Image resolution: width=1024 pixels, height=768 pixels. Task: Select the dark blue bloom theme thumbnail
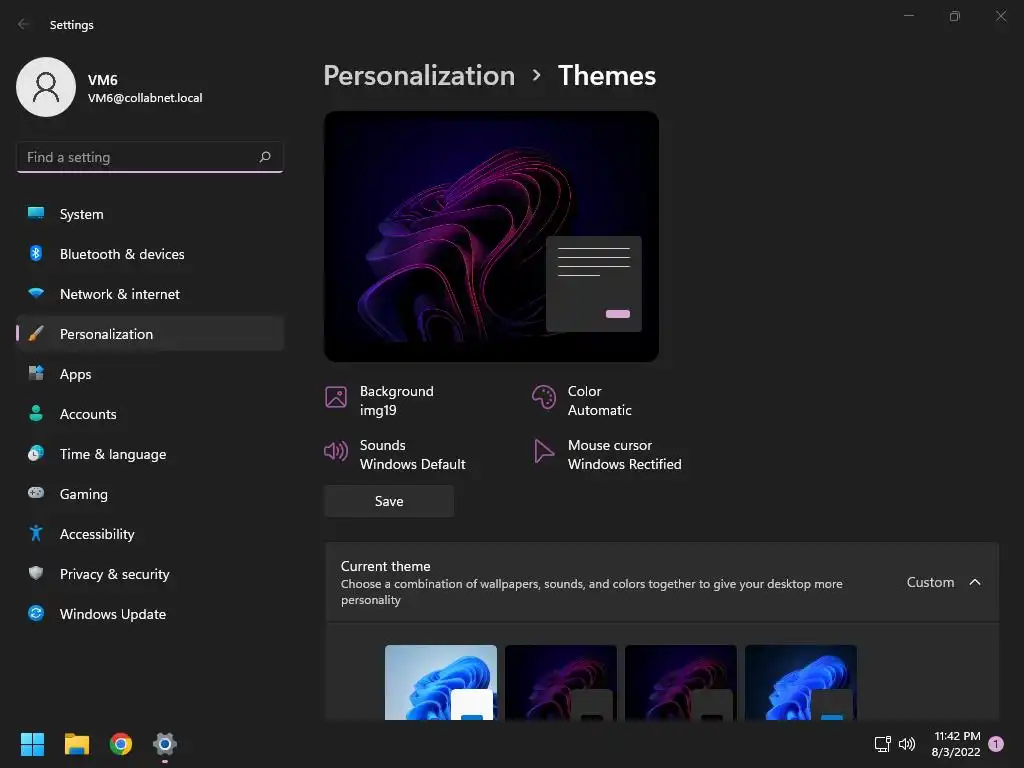[x=801, y=682]
